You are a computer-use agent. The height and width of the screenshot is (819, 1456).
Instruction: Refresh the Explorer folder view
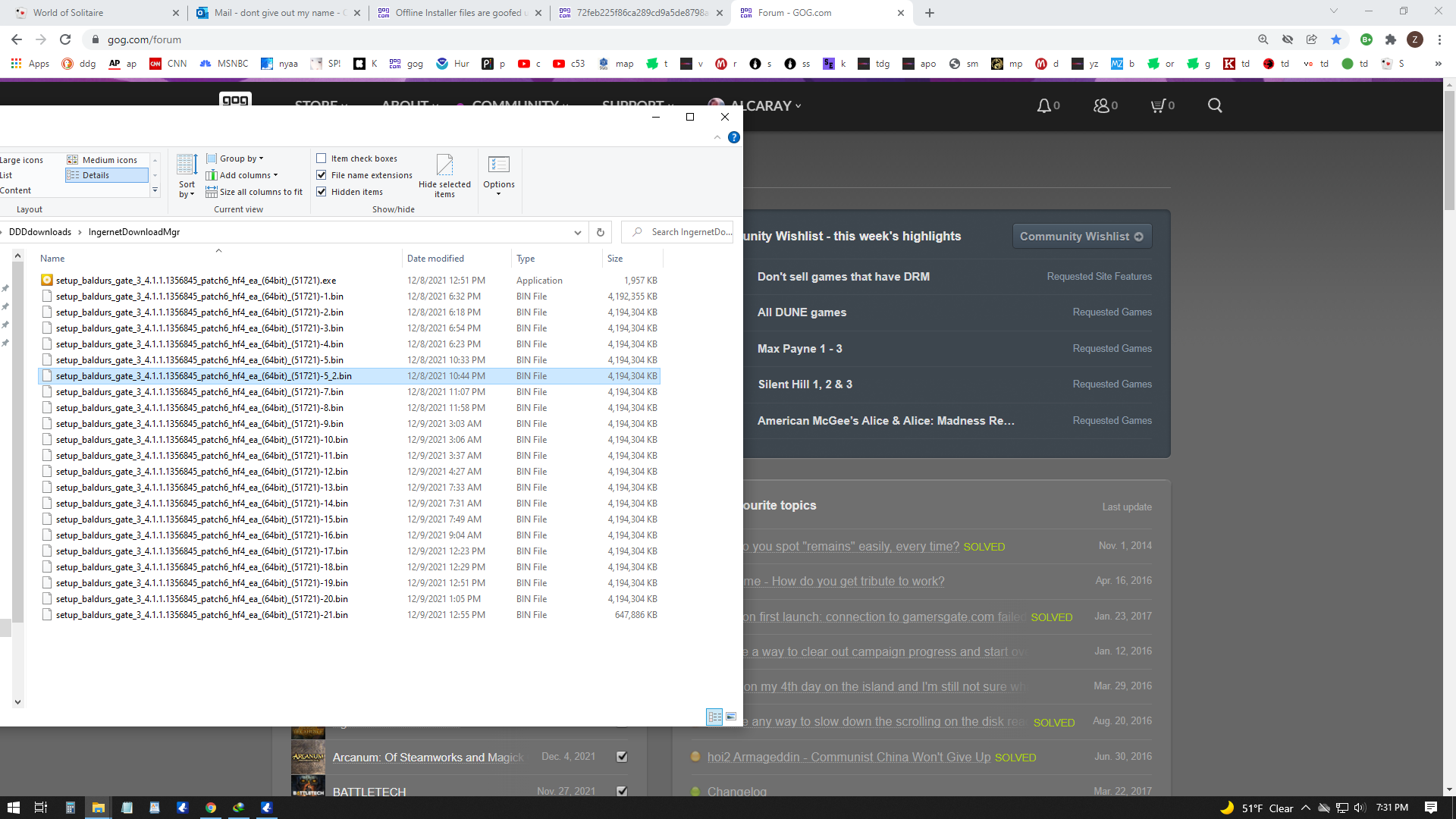pyautogui.click(x=600, y=232)
